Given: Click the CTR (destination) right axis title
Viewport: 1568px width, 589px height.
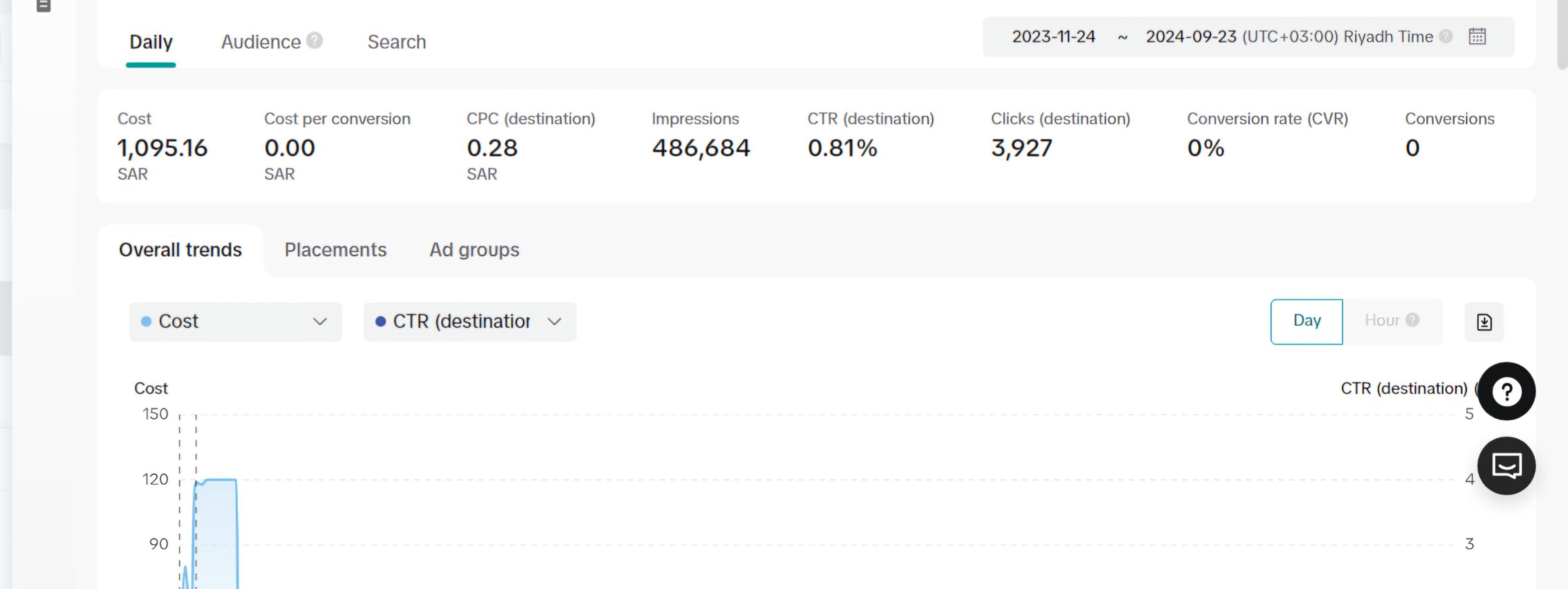Looking at the screenshot, I should [x=1404, y=388].
